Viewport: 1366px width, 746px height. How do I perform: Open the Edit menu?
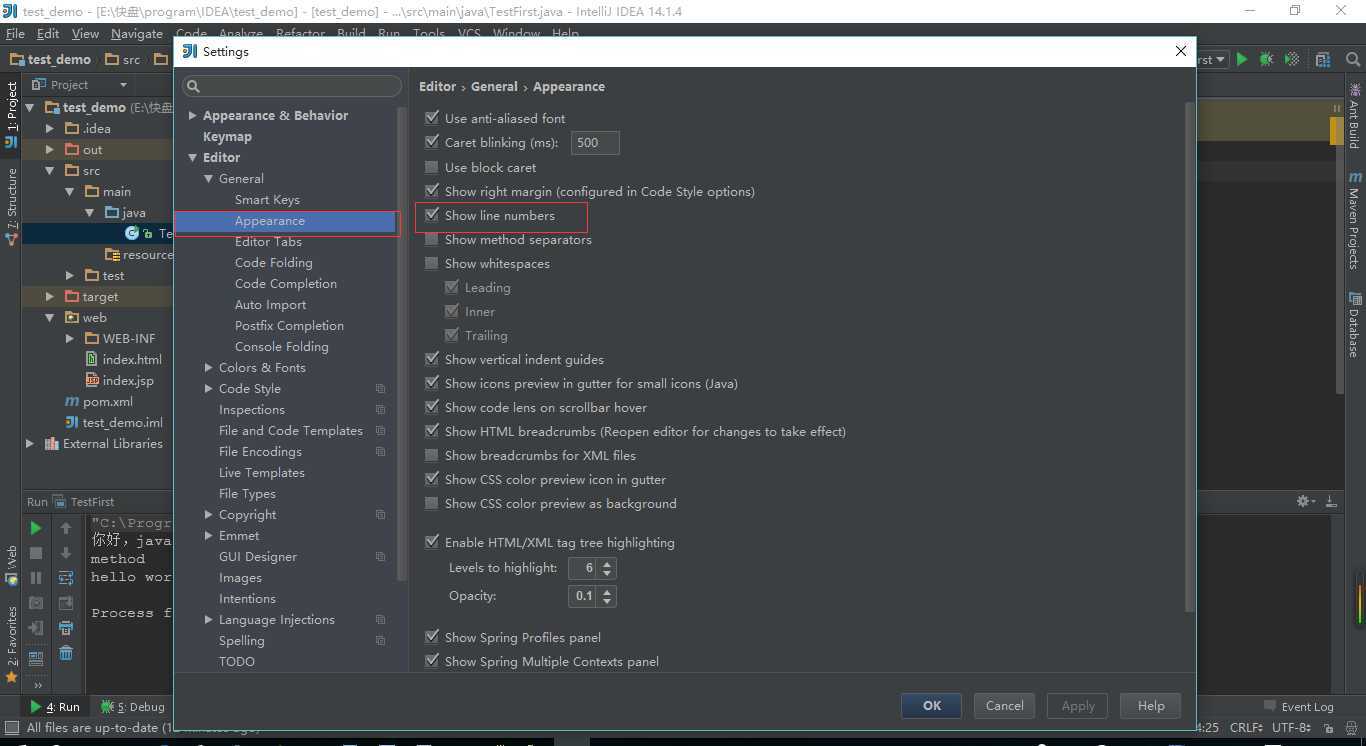pos(48,33)
